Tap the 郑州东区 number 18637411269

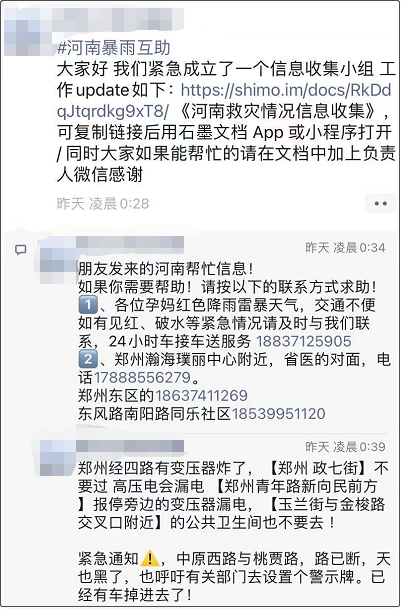(201, 395)
